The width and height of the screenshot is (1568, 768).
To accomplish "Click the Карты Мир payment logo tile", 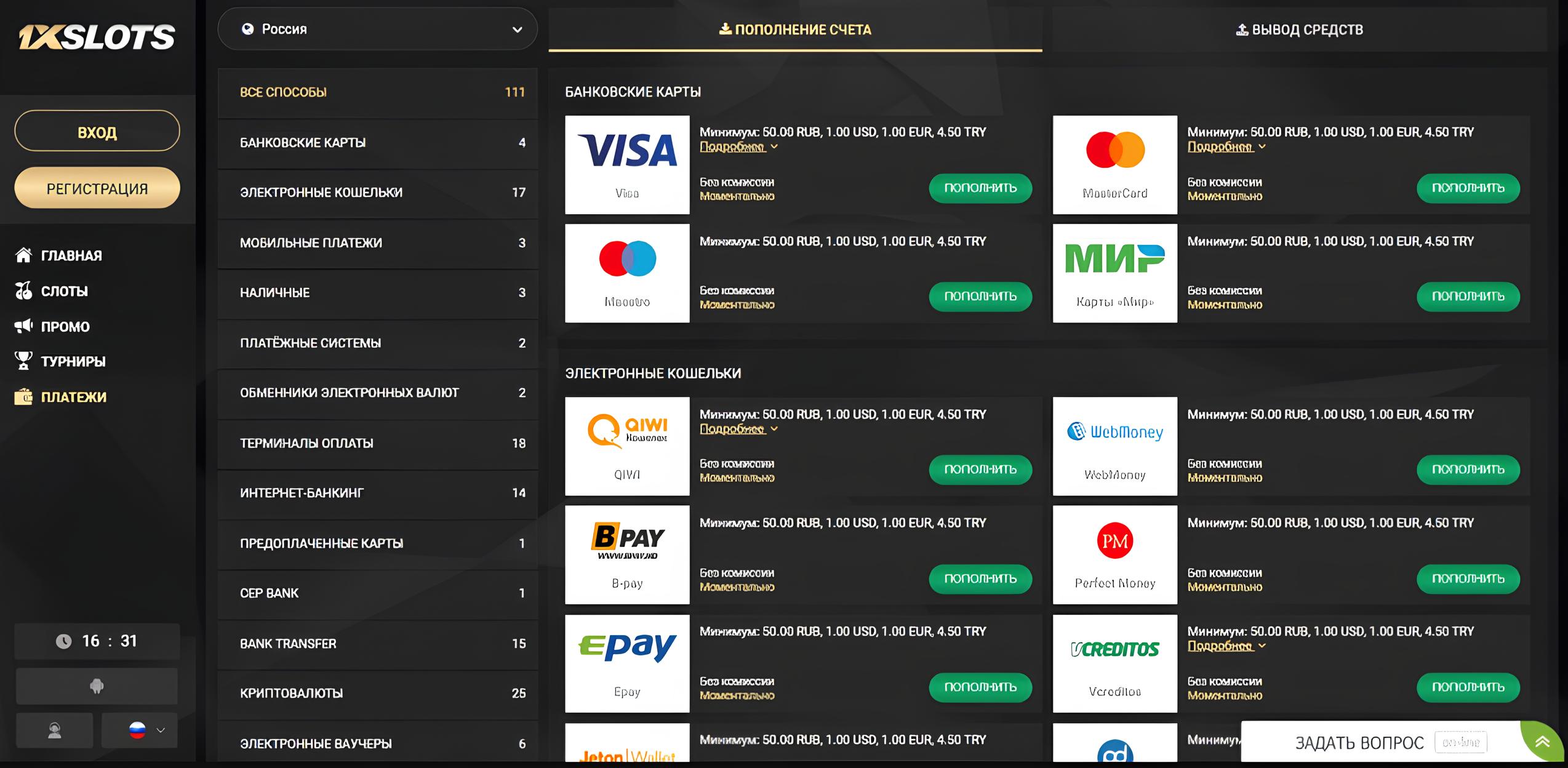I will click(x=1114, y=273).
